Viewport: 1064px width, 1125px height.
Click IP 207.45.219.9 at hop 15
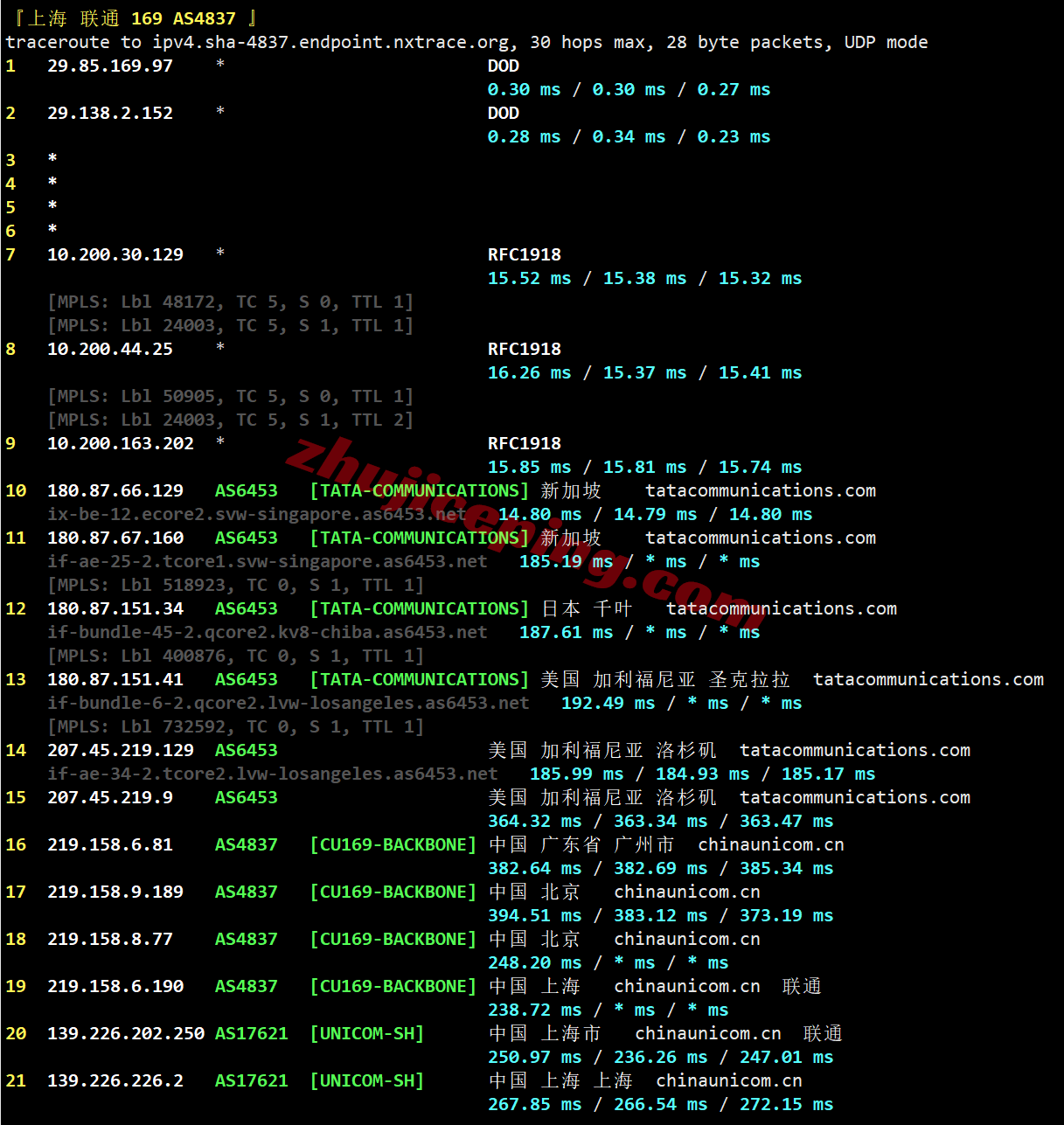[110, 797]
